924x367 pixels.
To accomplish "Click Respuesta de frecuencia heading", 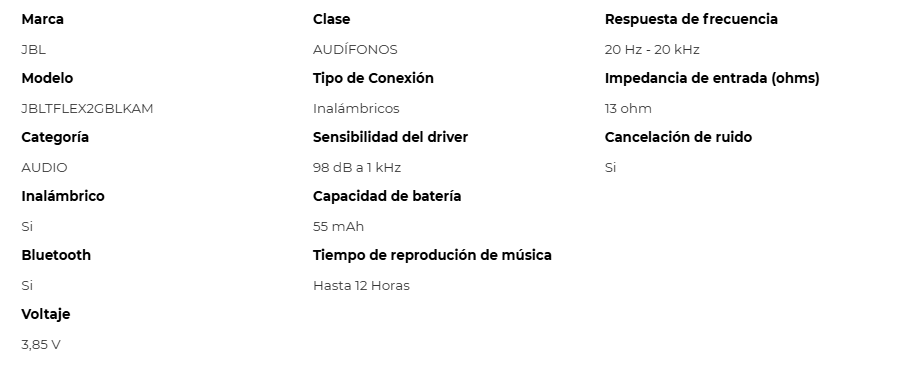I will pyautogui.click(x=691, y=19).
